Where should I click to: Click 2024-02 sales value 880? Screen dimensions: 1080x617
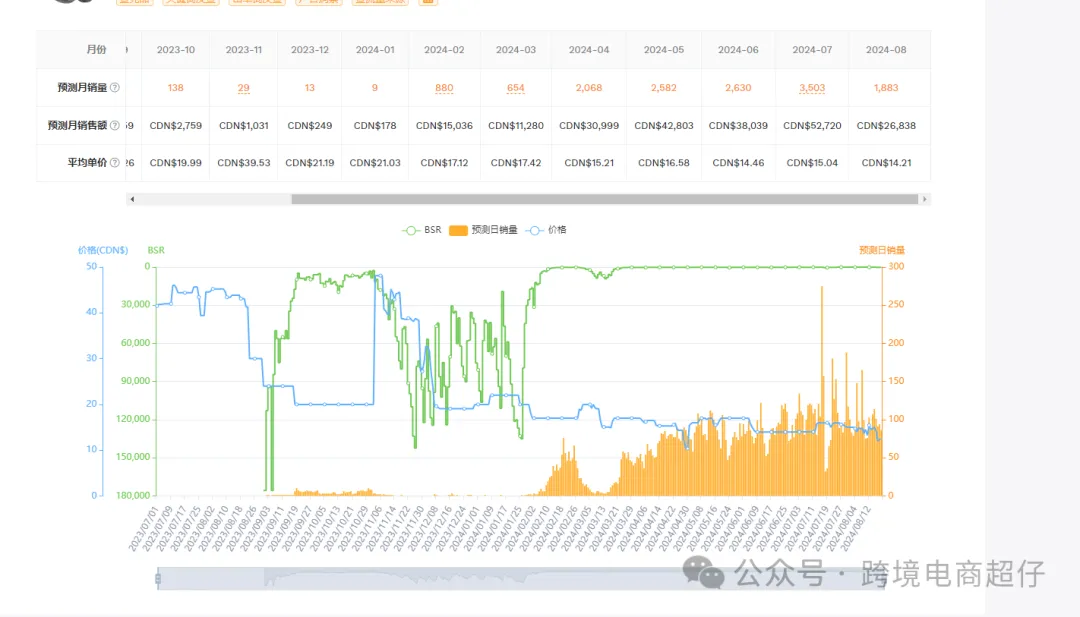click(444, 87)
